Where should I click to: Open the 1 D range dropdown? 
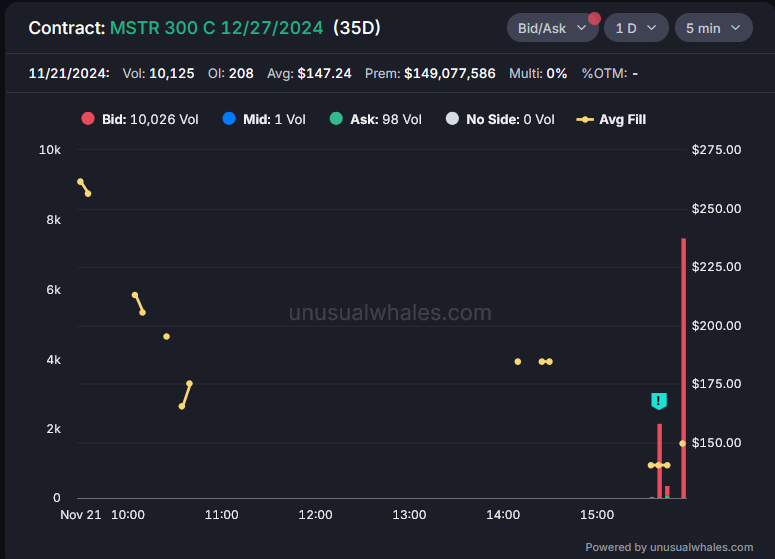636,28
